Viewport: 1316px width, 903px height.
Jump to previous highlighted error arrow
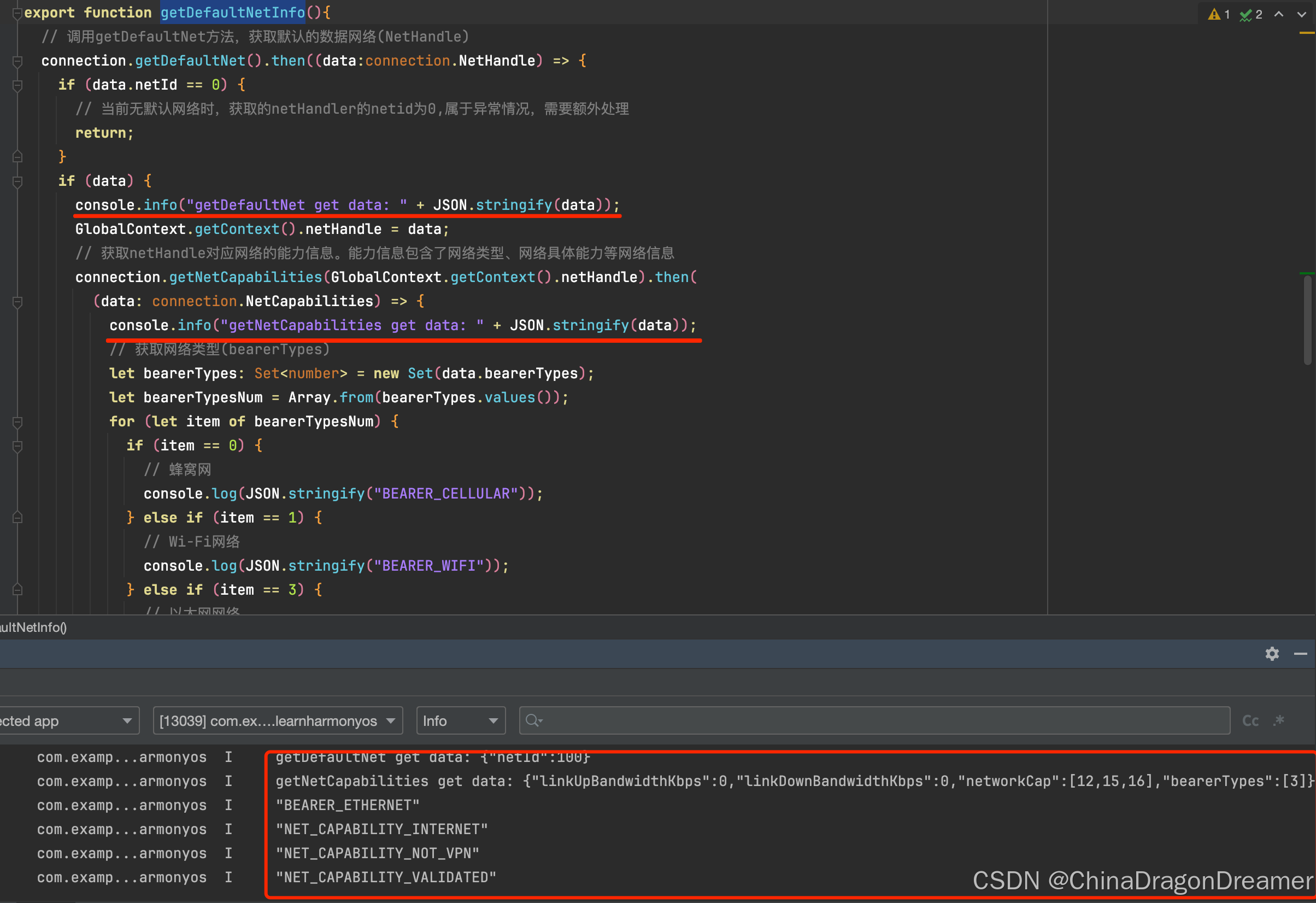(1279, 14)
